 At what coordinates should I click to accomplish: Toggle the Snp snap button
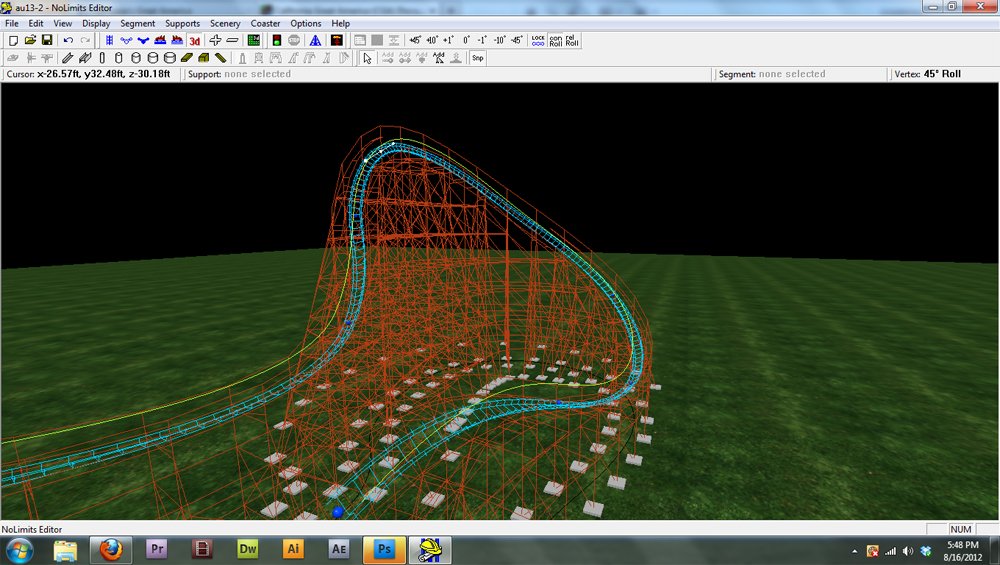coord(478,58)
